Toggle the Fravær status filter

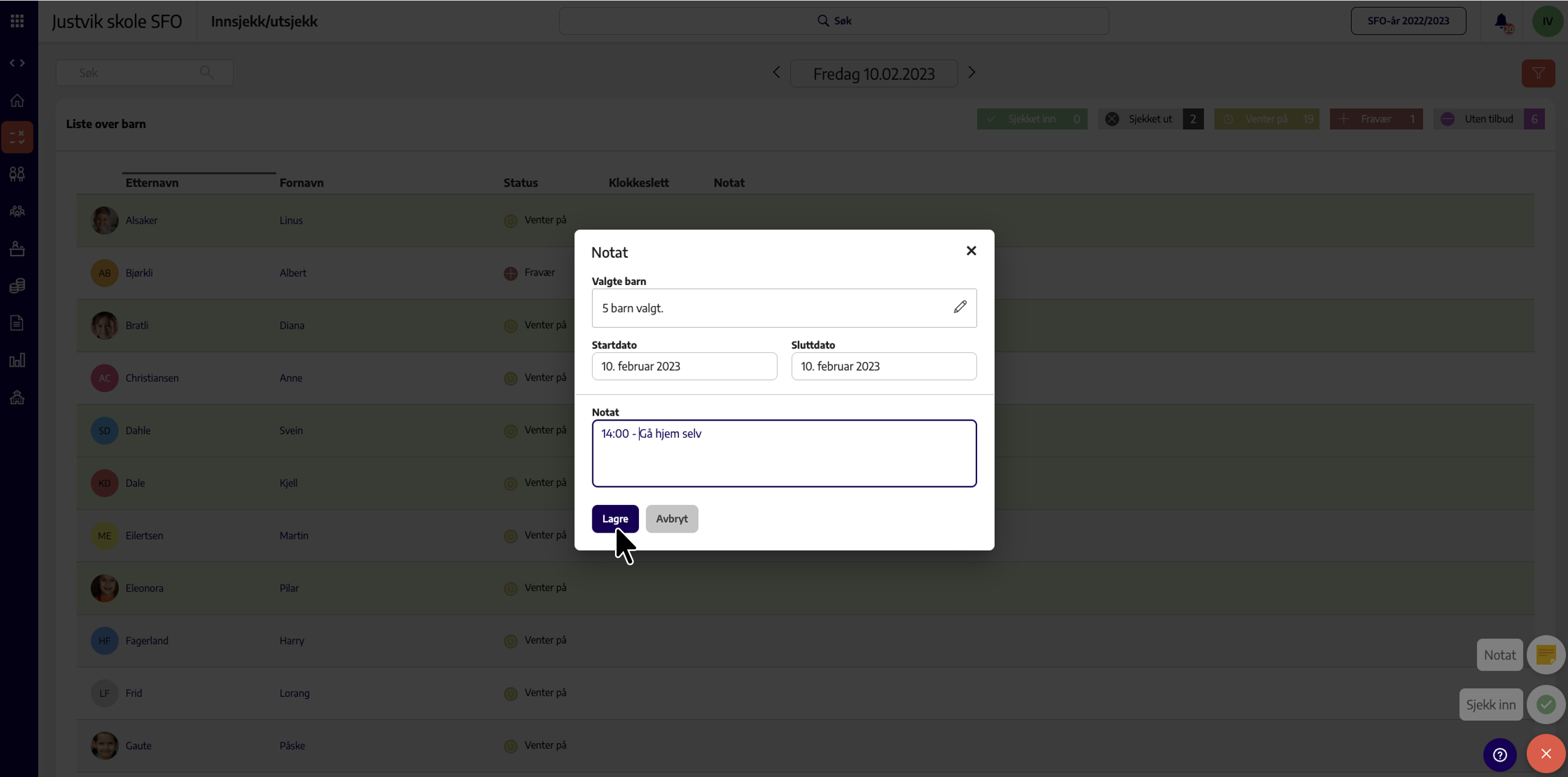(x=1376, y=119)
